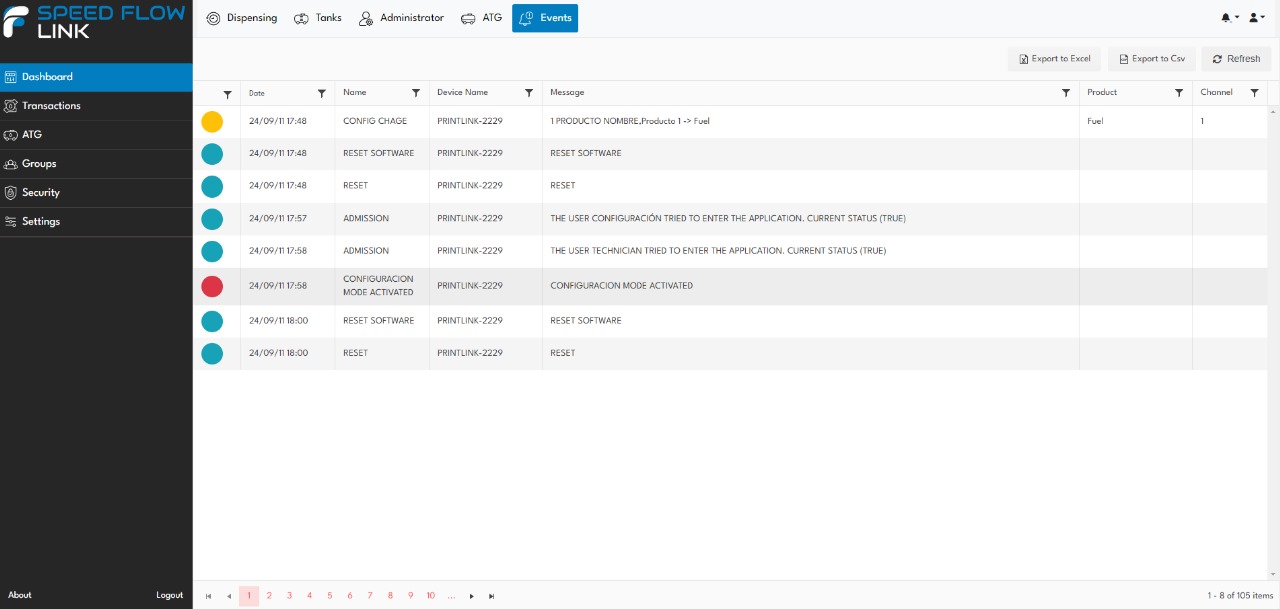Go to next page arrow in pager
The image size is (1280, 609).
point(471,596)
